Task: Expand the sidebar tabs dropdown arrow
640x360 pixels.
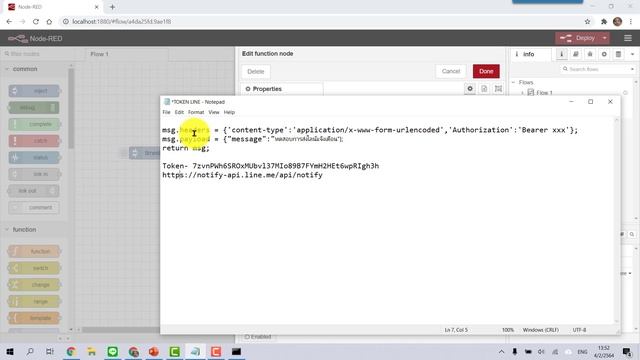Action: click(x=633, y=54)
